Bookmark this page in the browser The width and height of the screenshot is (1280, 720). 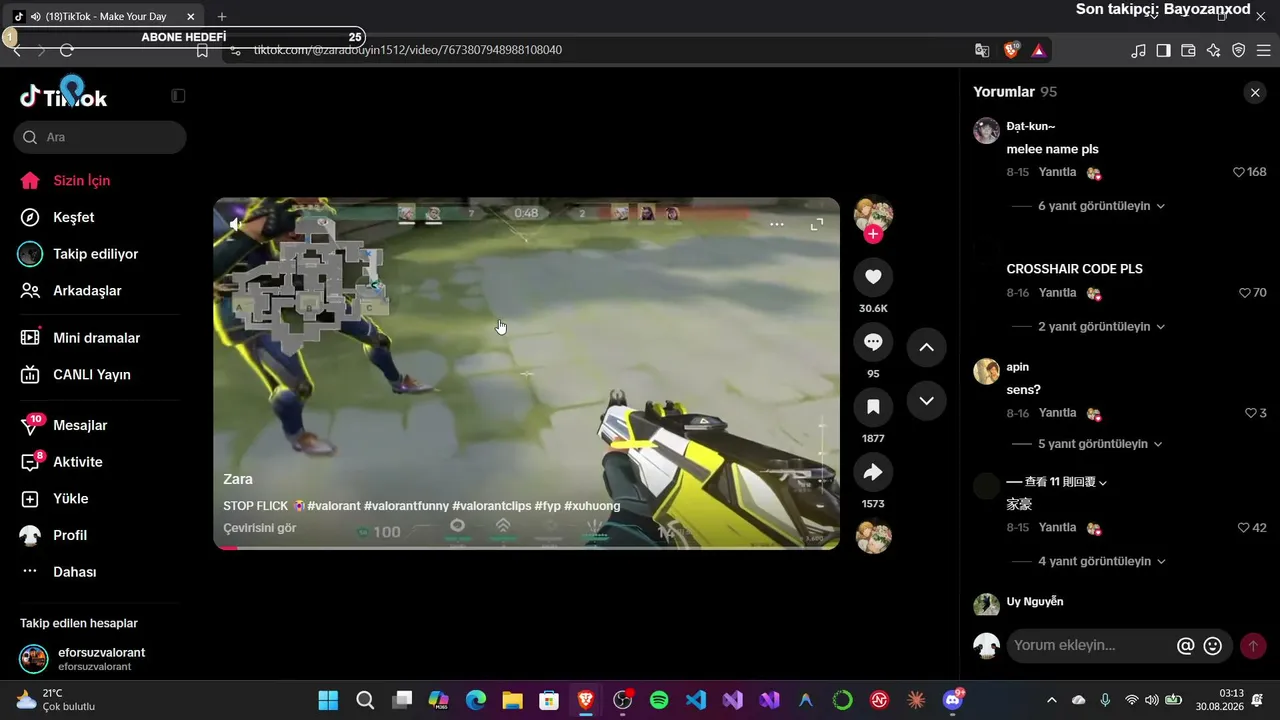202,50
